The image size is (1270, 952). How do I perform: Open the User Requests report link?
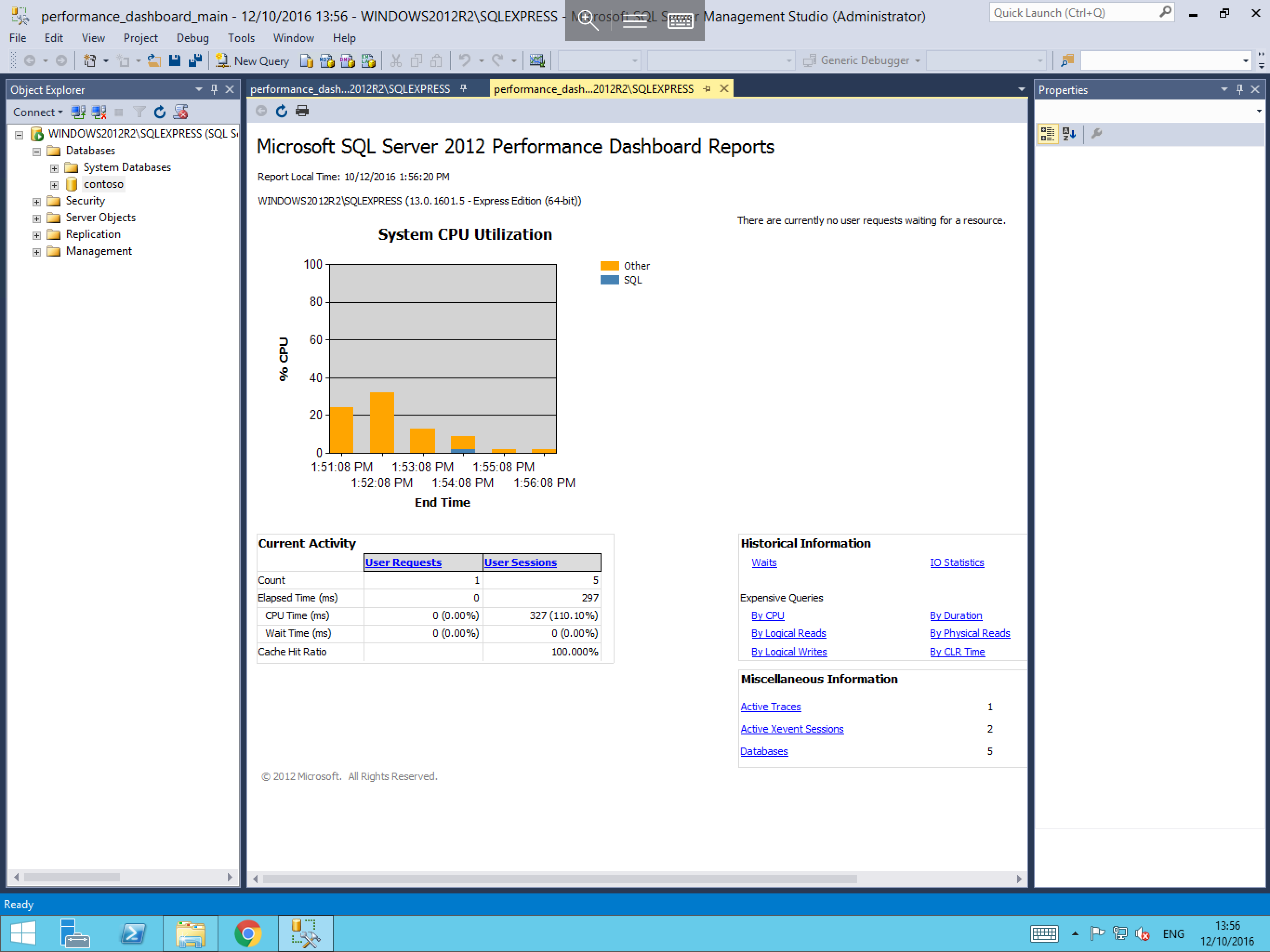tap(403, 563)
